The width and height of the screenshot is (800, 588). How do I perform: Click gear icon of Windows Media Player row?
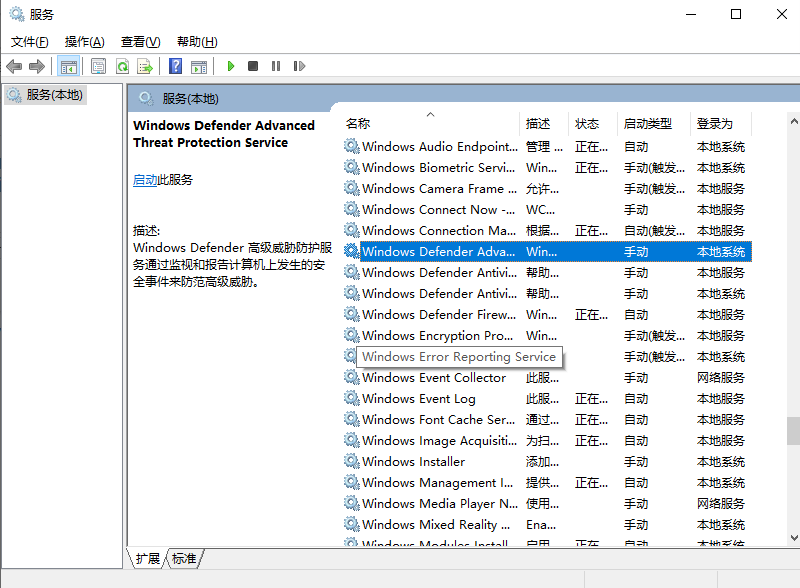[x=352, y=503]
